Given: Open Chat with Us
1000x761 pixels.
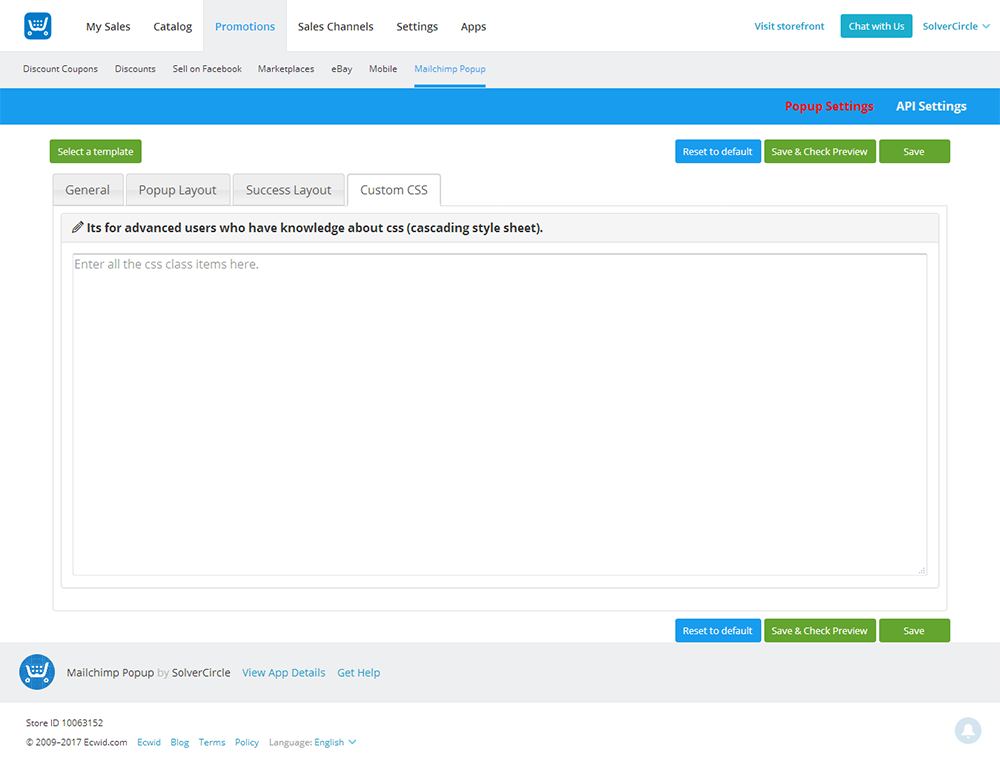Looking at the screenshot, I should tap(876, 26).
